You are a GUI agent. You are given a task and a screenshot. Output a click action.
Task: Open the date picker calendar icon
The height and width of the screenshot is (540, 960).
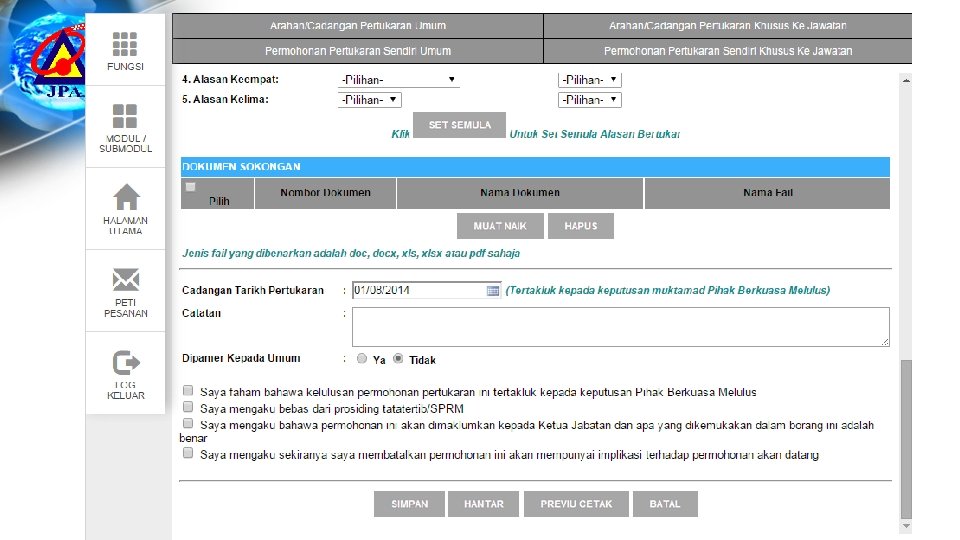click(x=493, y=290)
